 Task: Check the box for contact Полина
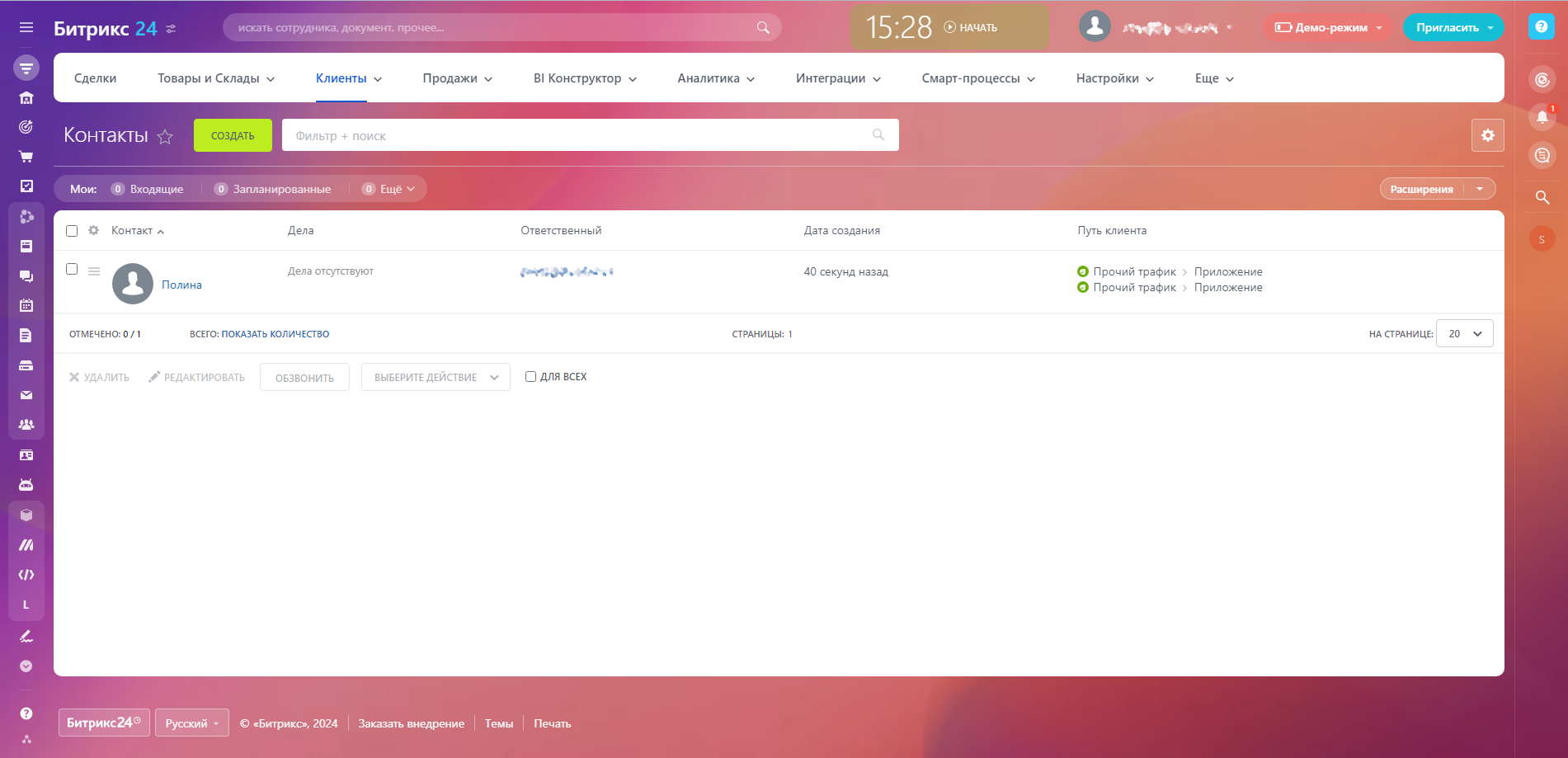[x=72, y=269]
